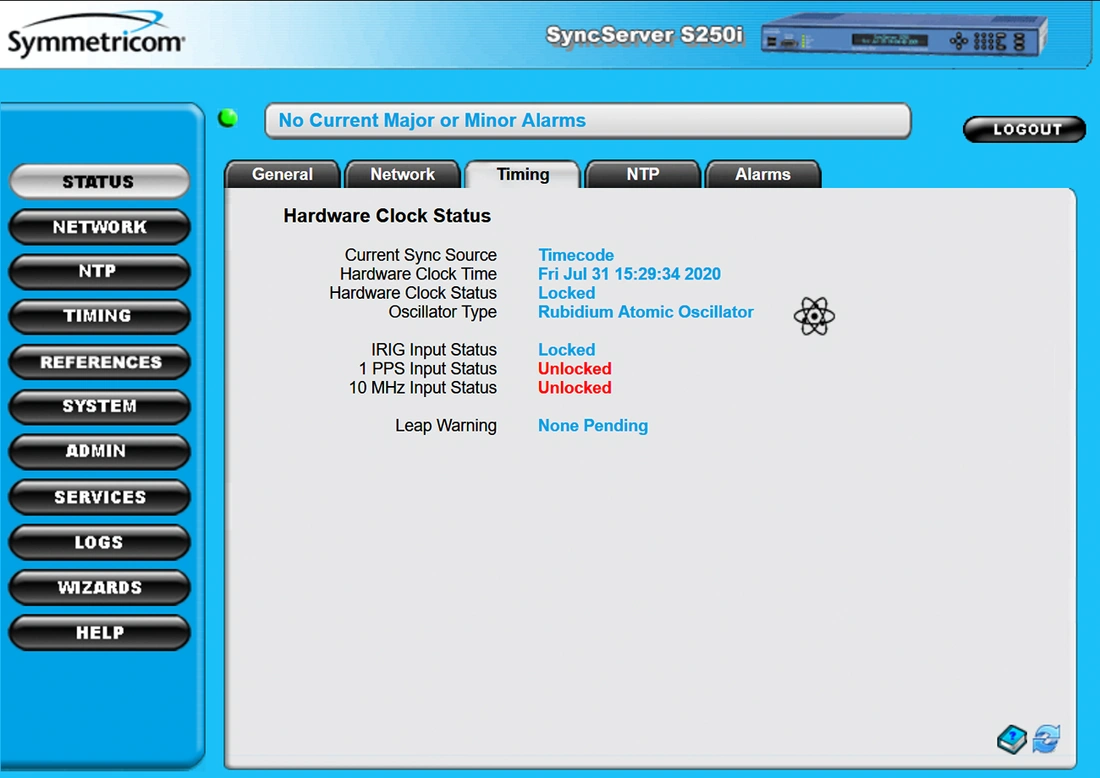Viewport: 1100px width, 778px height.
Task: Open the STATUS section in sidebar
Action: [x=100, y=182]
